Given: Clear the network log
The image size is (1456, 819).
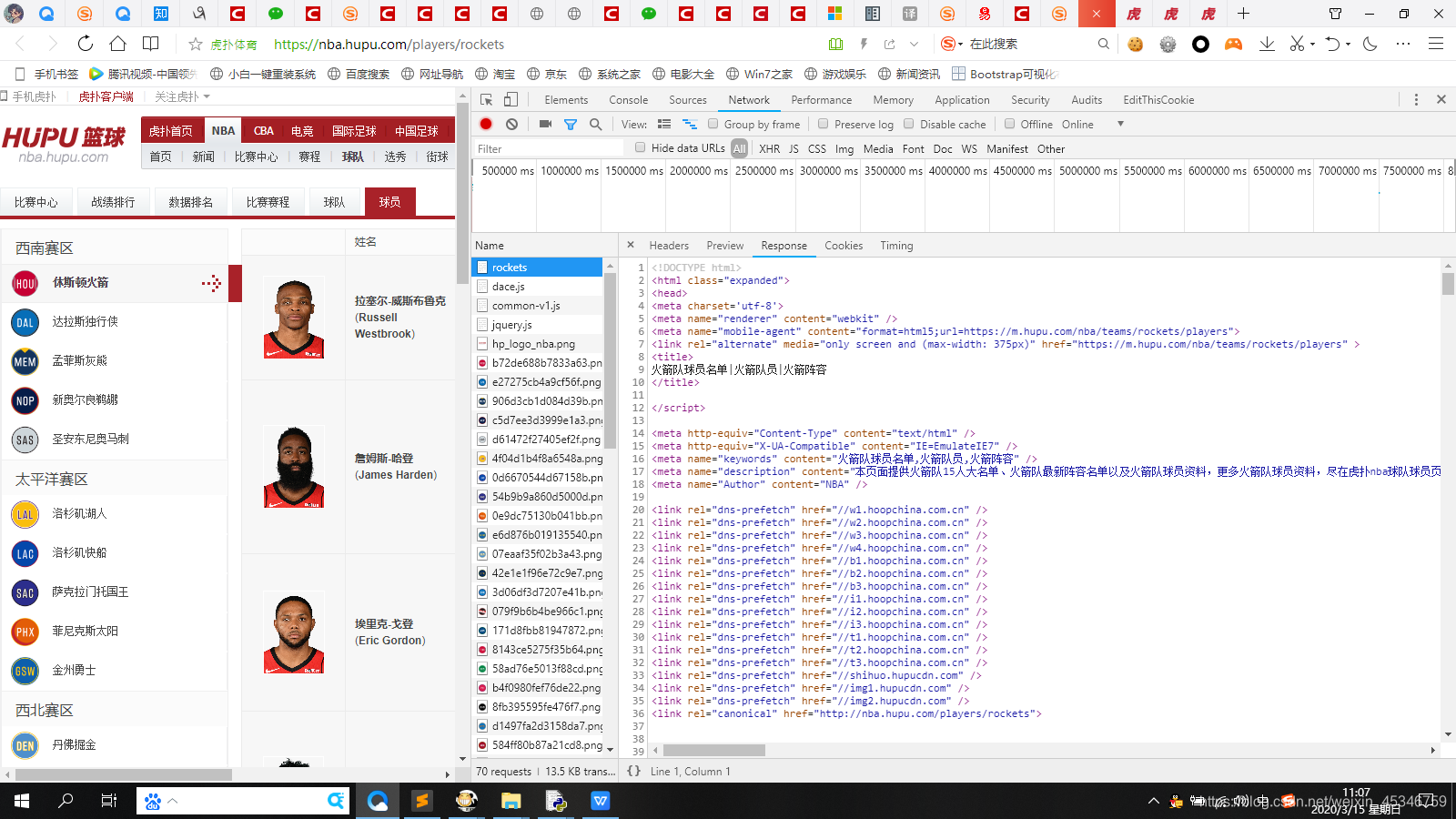Looking at the screenshot, I should [511, 124].
